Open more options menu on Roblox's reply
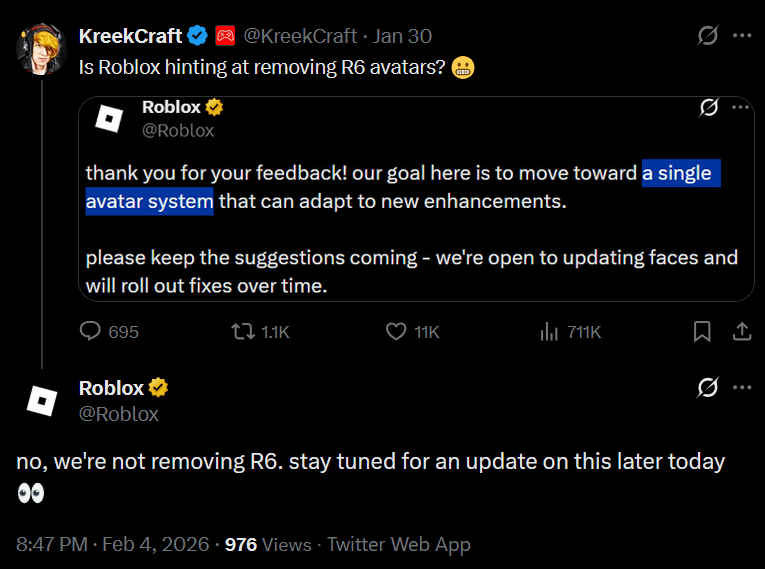 pyautogui.click(x=741, y=387)
